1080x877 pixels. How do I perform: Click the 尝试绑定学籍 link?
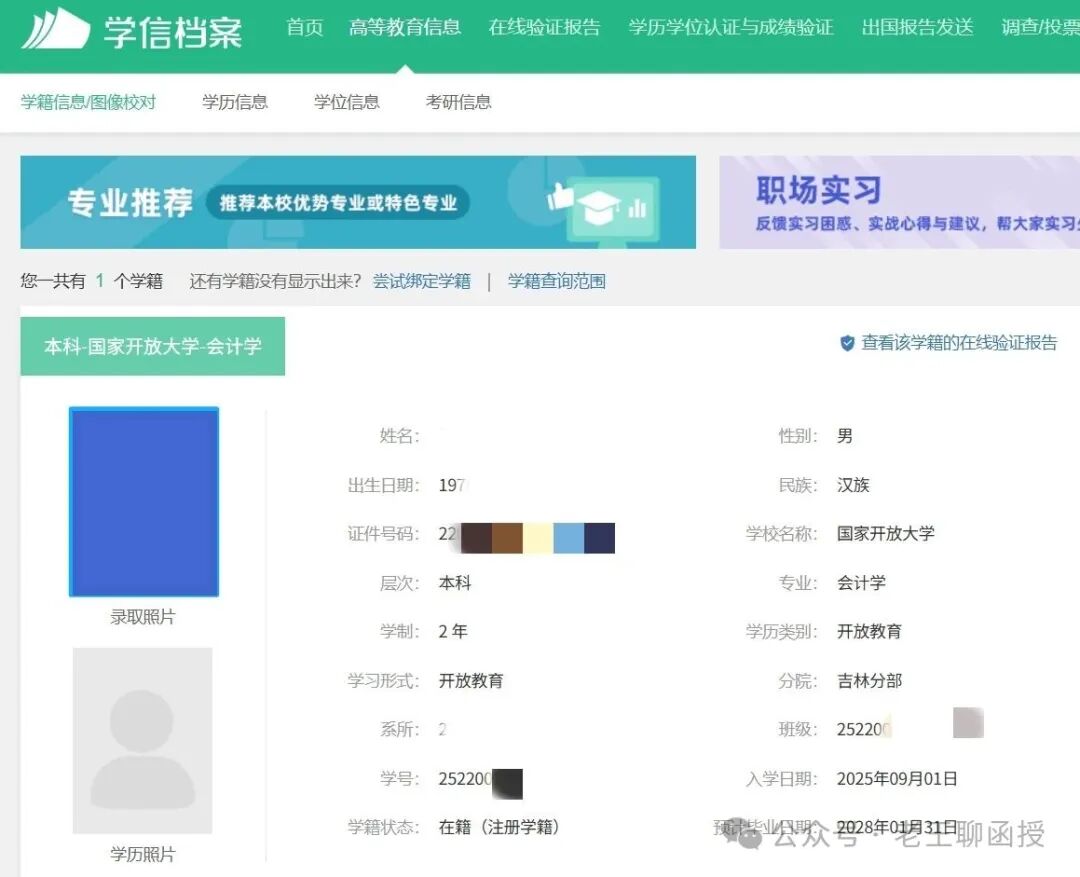click(422, 281)
